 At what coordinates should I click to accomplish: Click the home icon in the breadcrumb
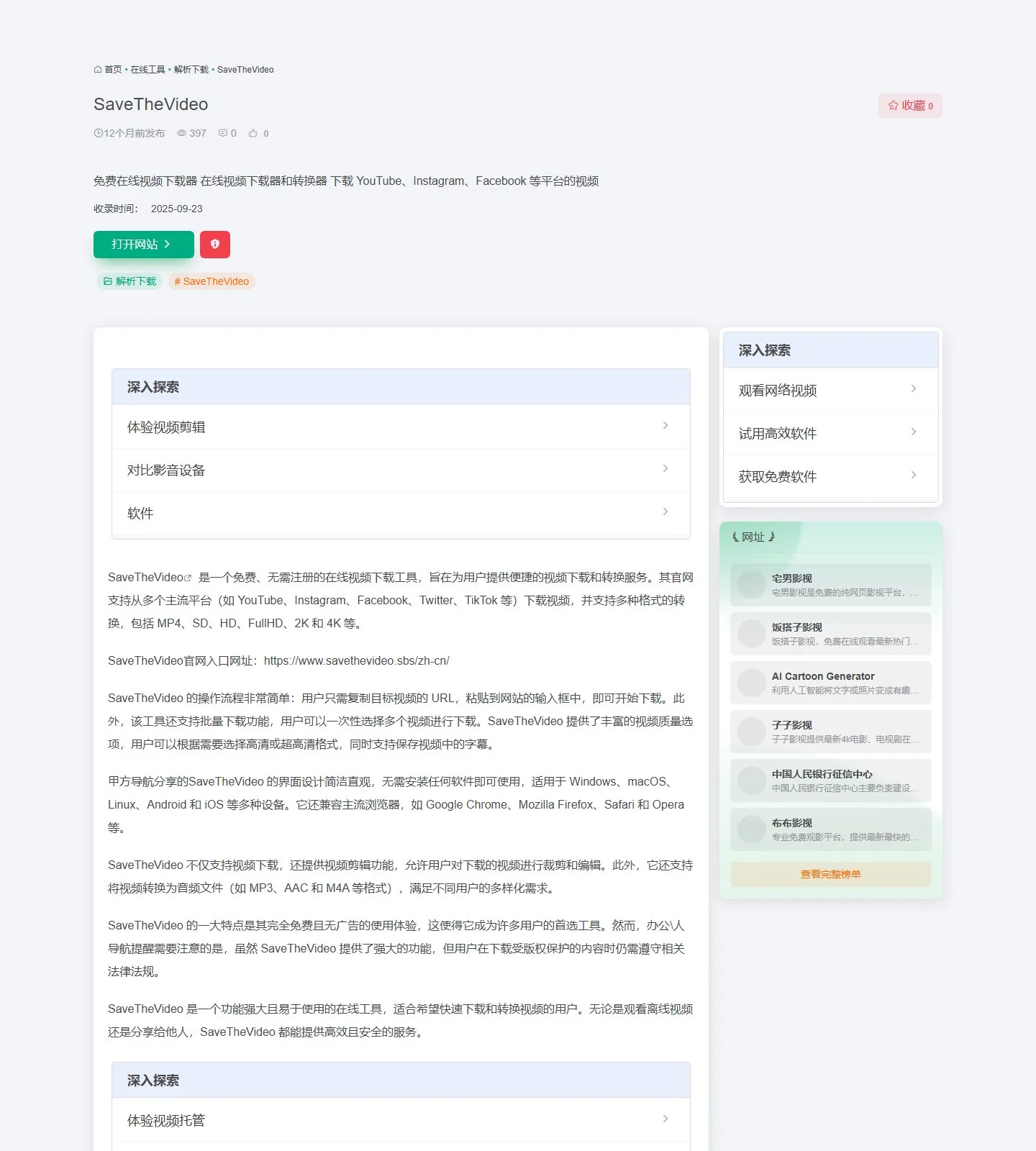click(x=98, y=70)
